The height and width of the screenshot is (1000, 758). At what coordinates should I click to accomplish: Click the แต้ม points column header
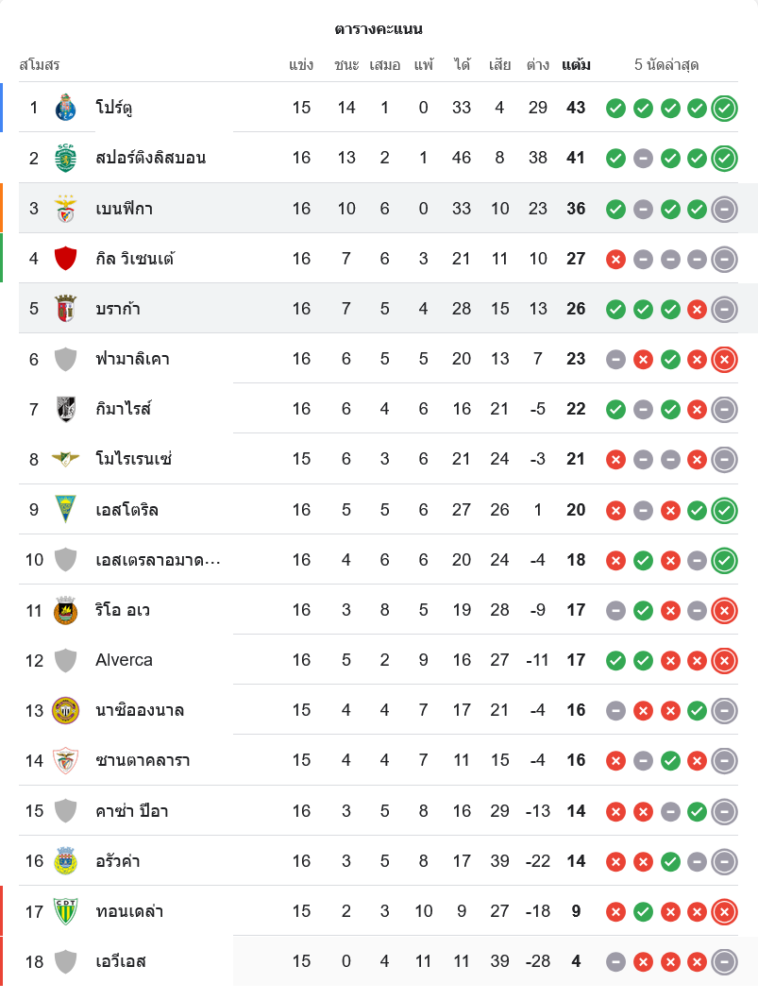[x=576, y=65]
